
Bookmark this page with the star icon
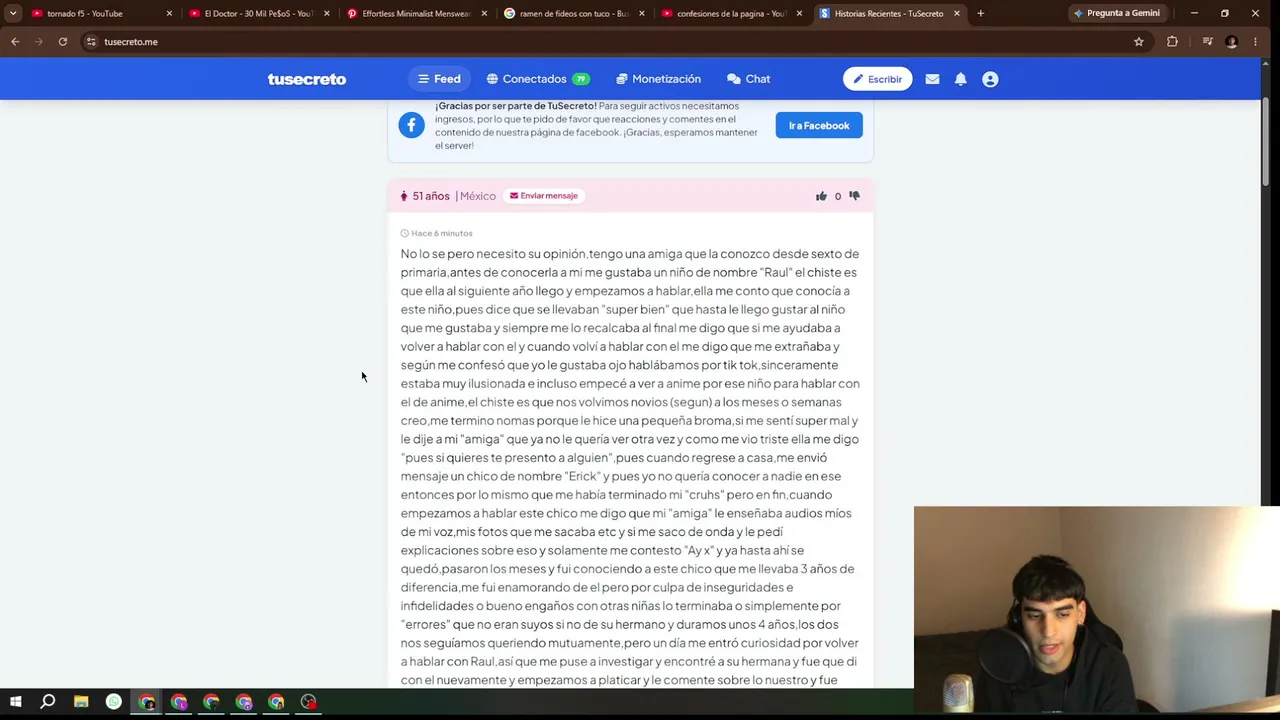point(1138,42)
